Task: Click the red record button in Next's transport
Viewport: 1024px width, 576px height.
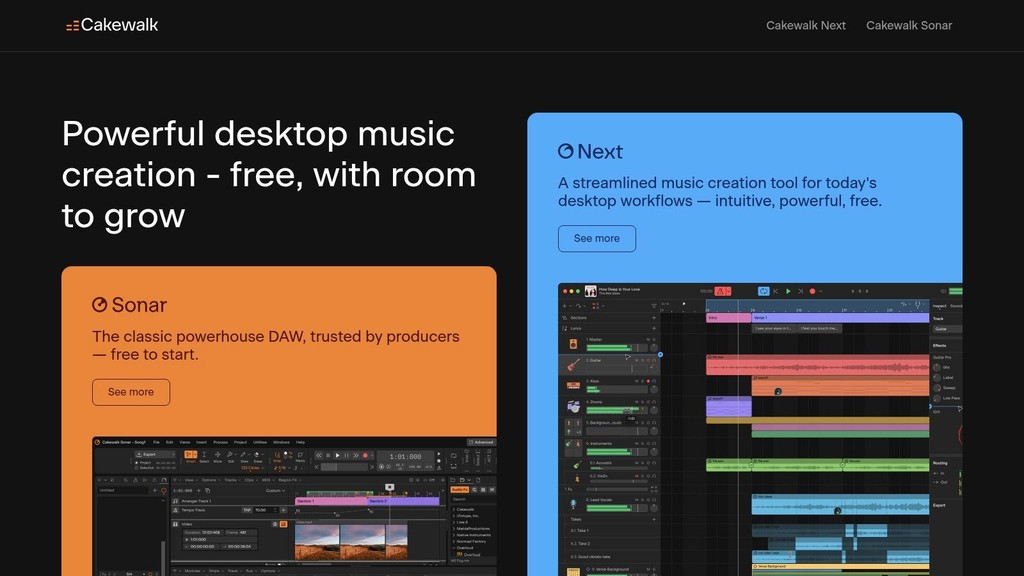Action: [813, 291]
